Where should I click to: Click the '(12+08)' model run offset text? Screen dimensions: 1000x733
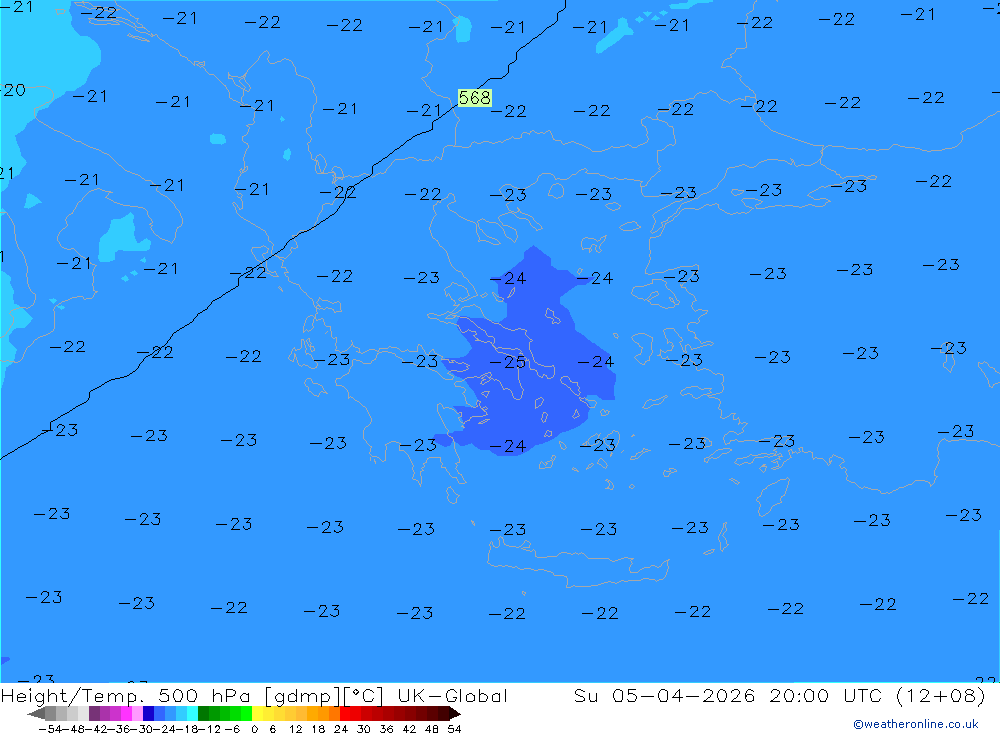click(x=941, y=695)
